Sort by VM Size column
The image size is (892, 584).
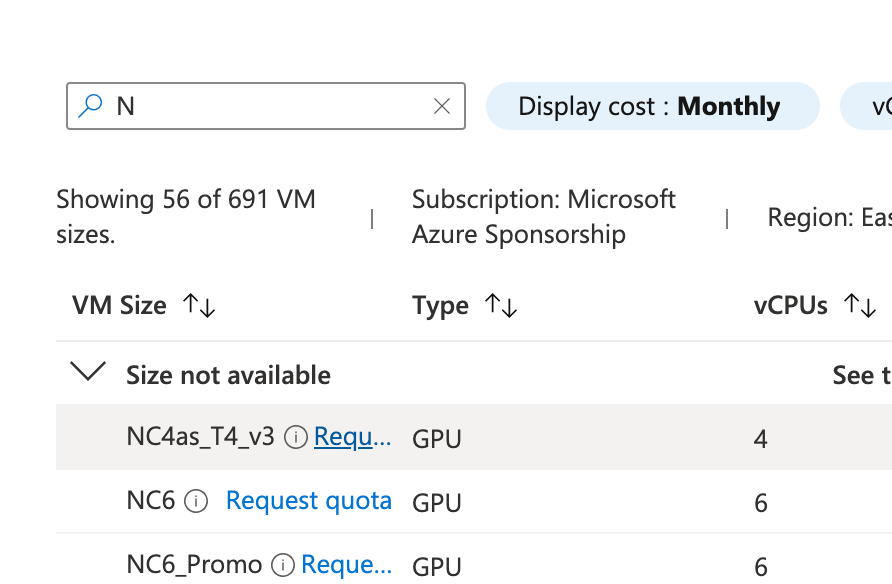pos(200,306)
